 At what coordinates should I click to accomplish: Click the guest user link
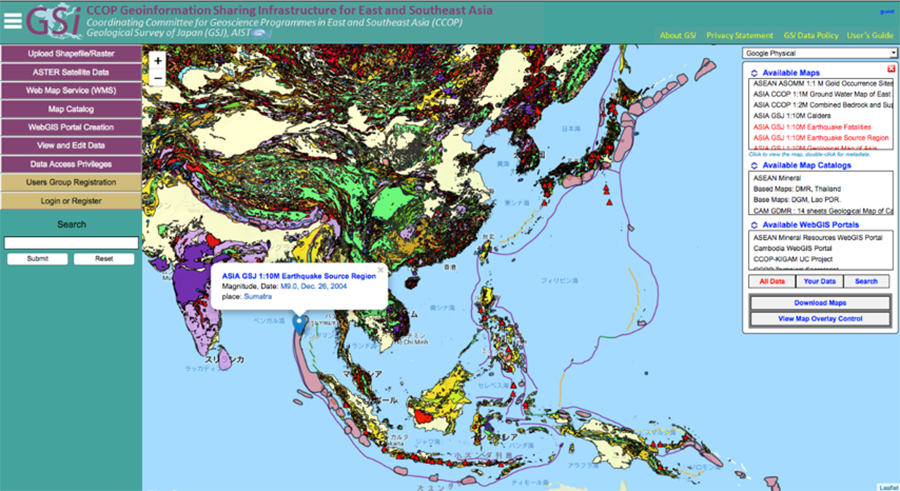(x=886, y=12)
